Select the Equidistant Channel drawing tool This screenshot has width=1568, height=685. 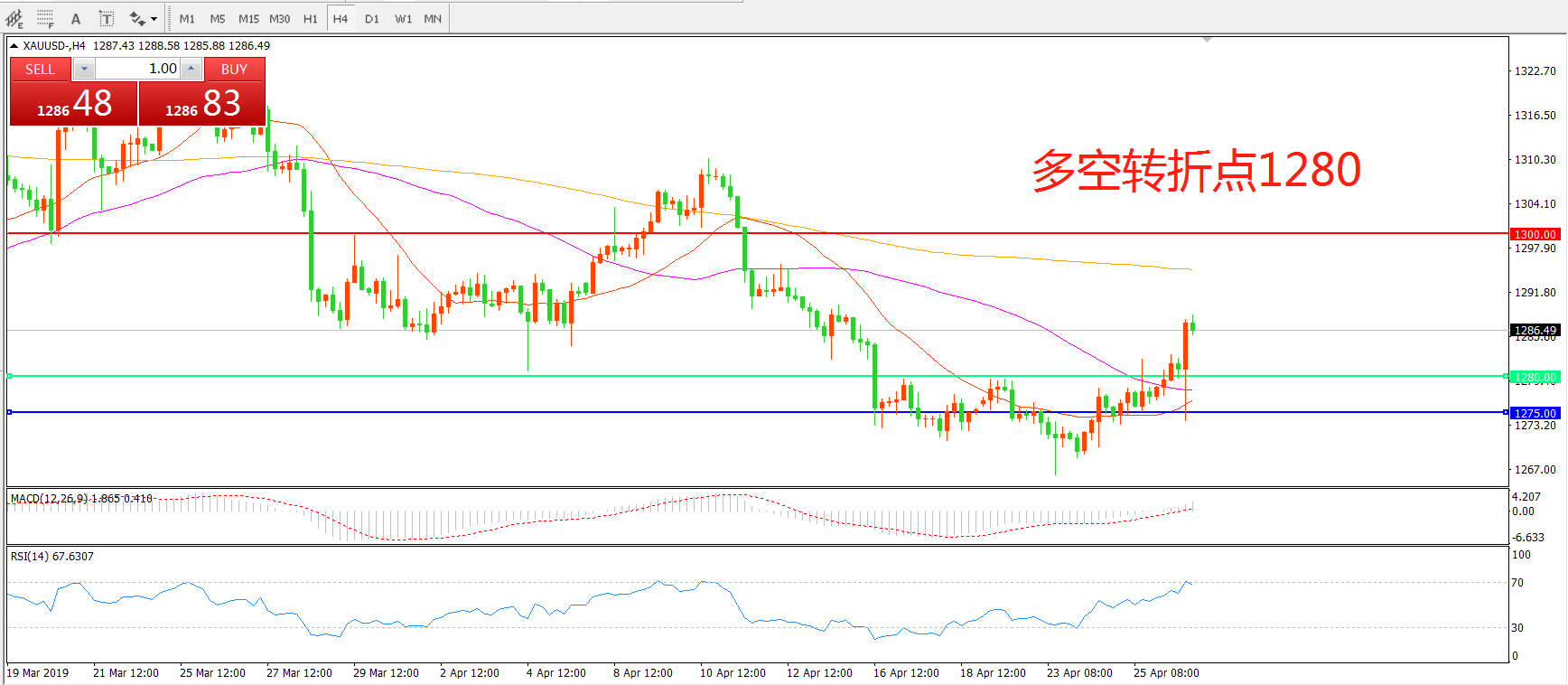[x=14, y=18]
